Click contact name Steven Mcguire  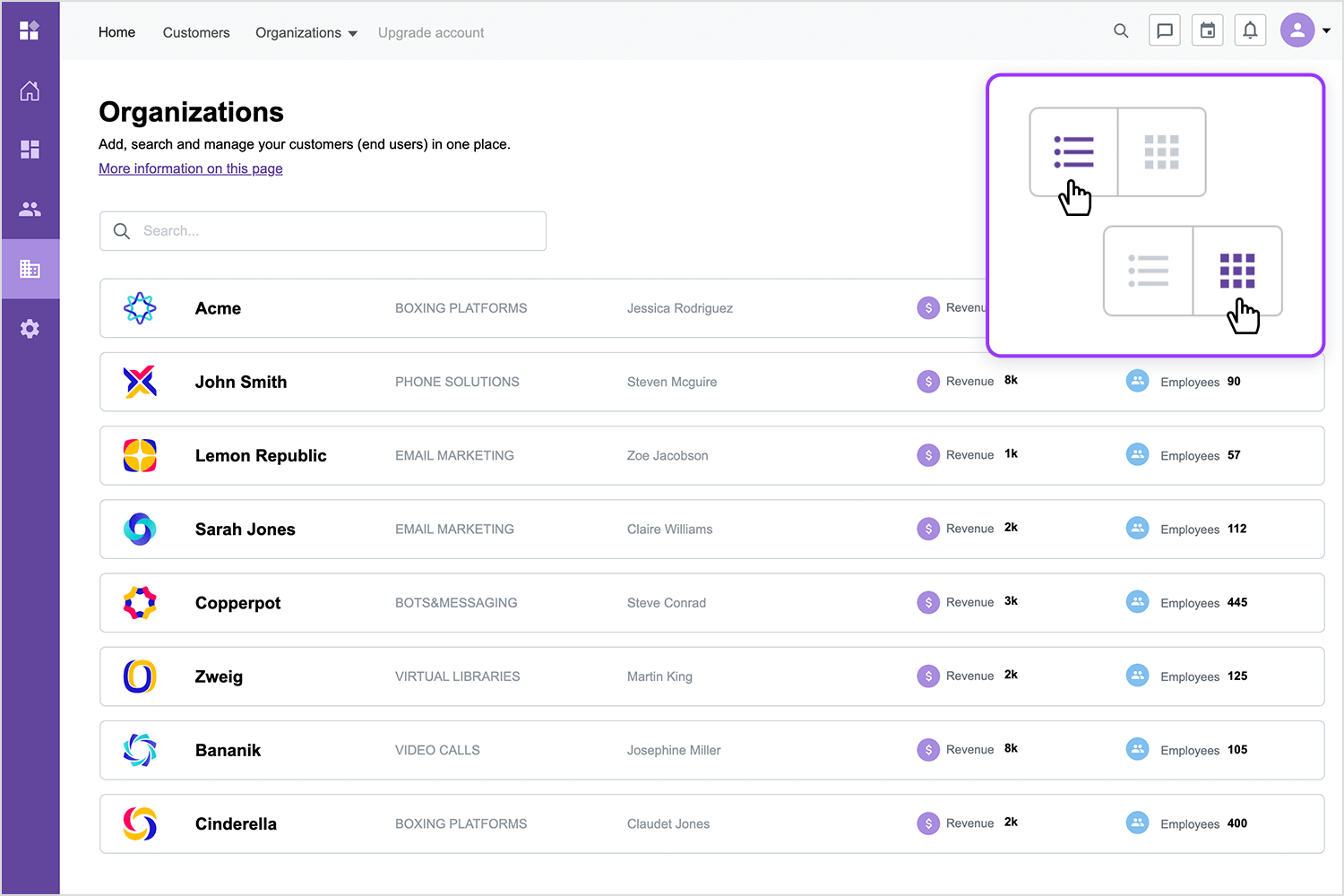click(x=672, y=382)
